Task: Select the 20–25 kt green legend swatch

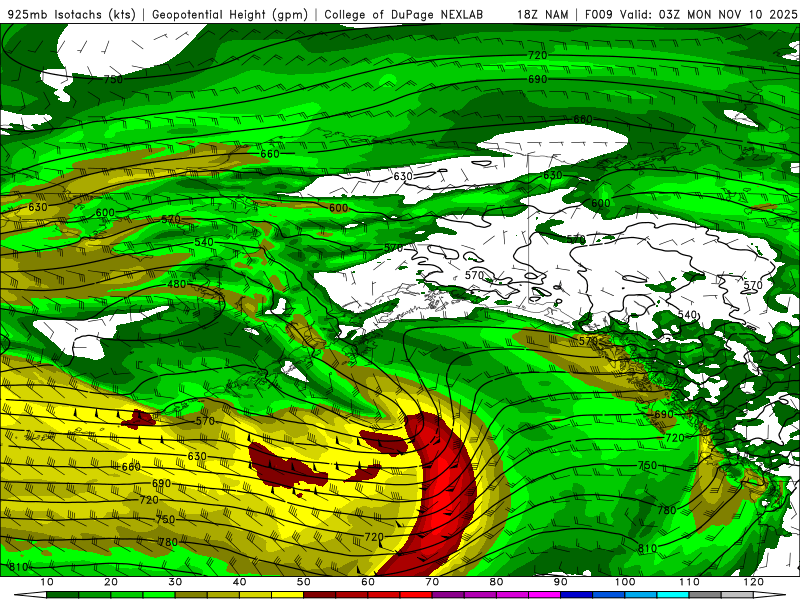Action: 127,595
